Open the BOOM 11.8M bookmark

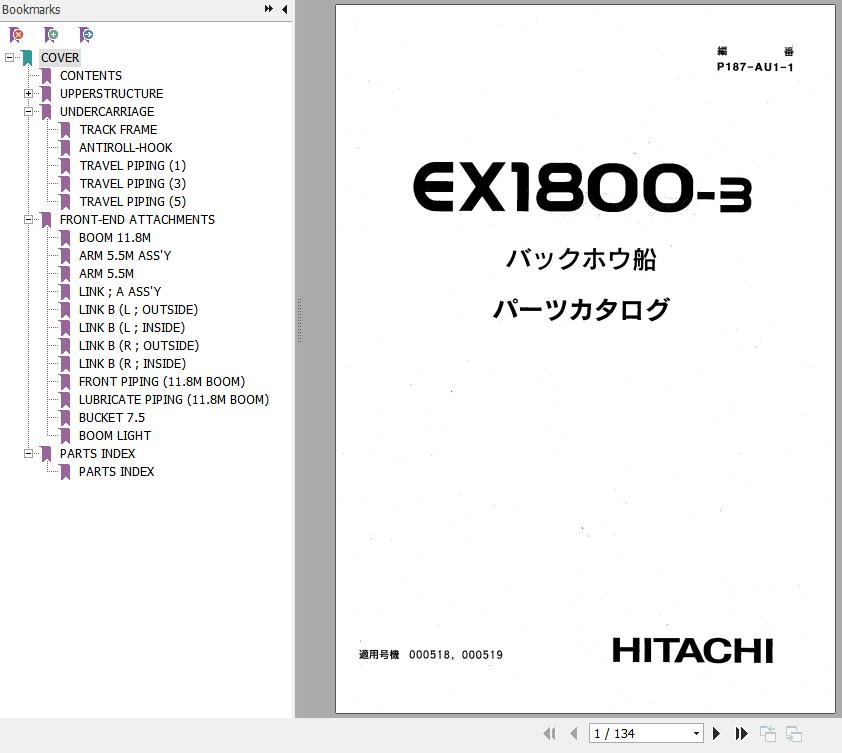coord(114,237)
